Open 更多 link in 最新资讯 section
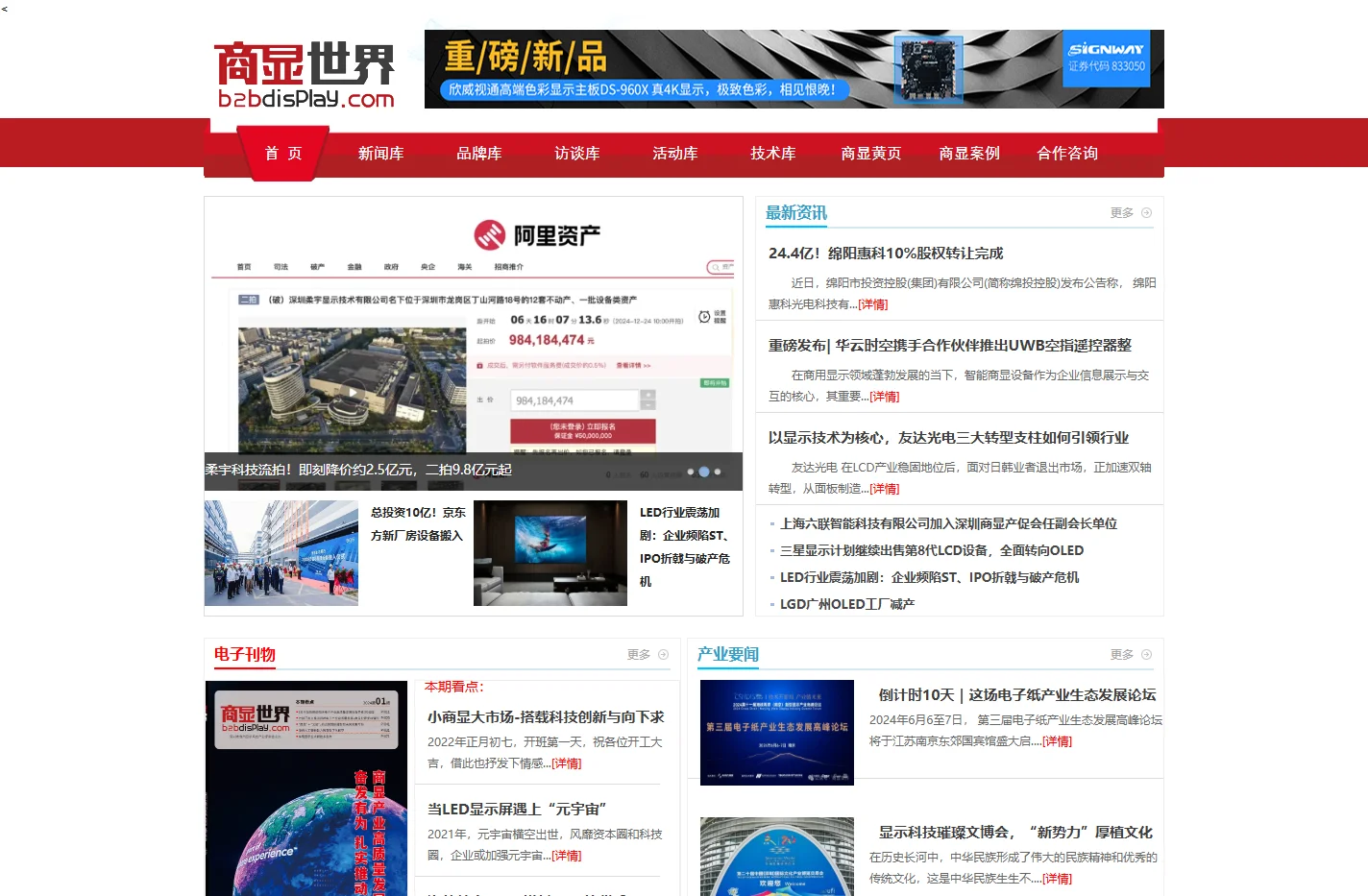 1122,213
